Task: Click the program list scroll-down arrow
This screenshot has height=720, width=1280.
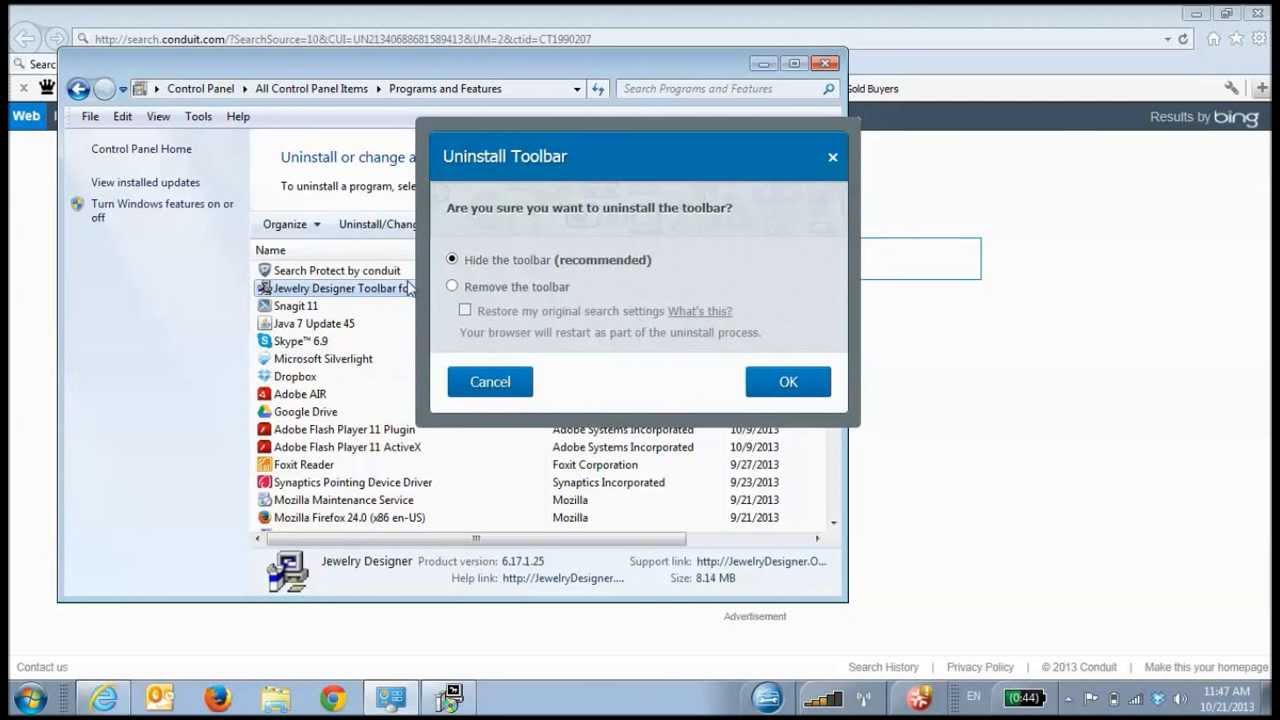Action: (x=833, y=523)
